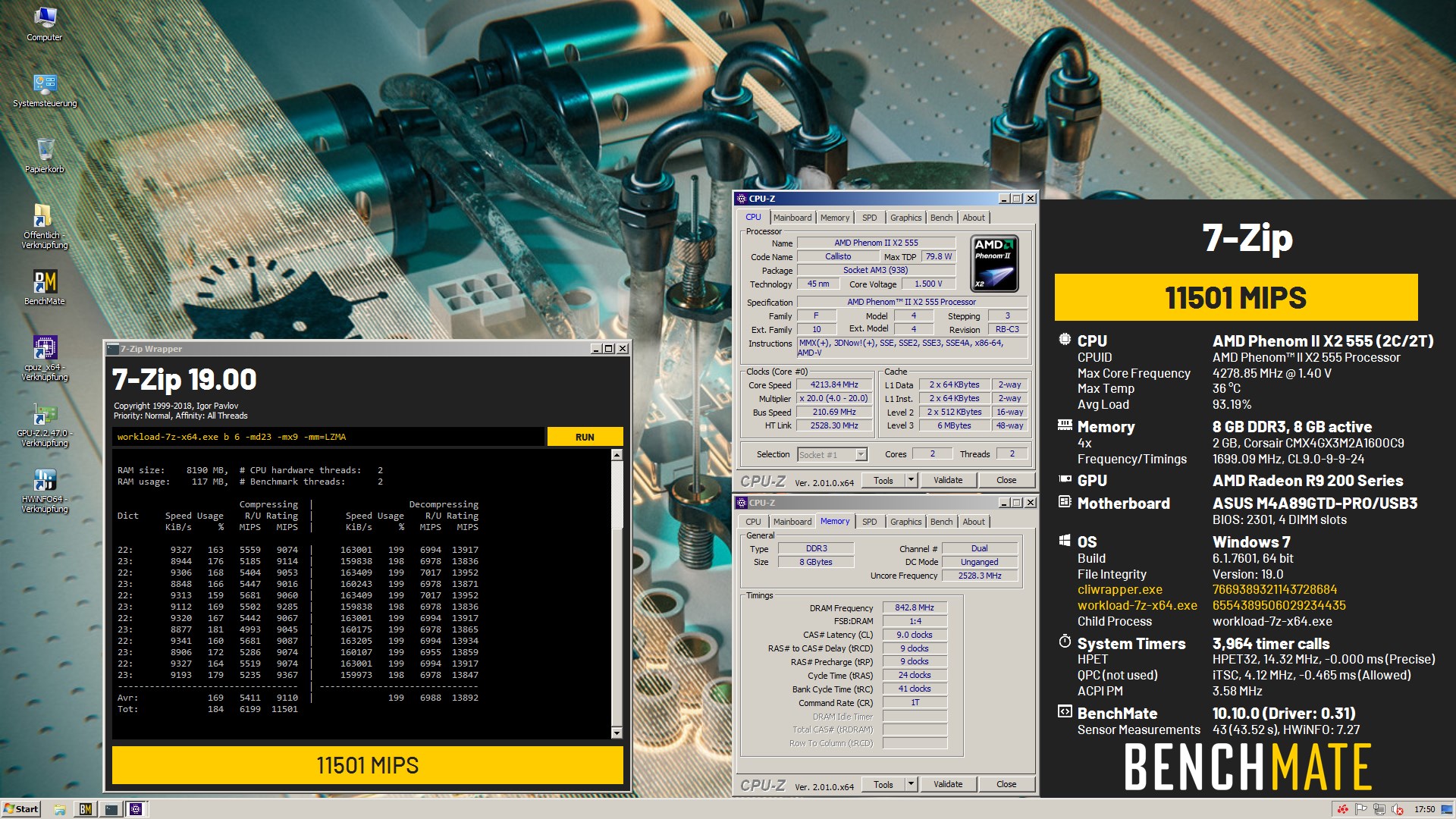Open Bench tab in lower CPU-Z window
Screen dimensions: 1456x819
coord(942,522)
